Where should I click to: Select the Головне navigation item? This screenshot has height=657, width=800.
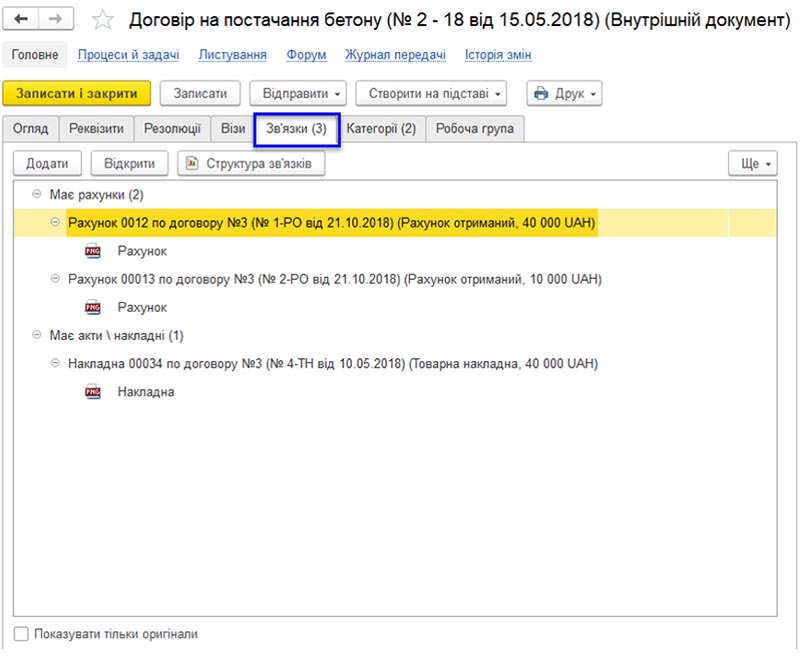(35, 55)
